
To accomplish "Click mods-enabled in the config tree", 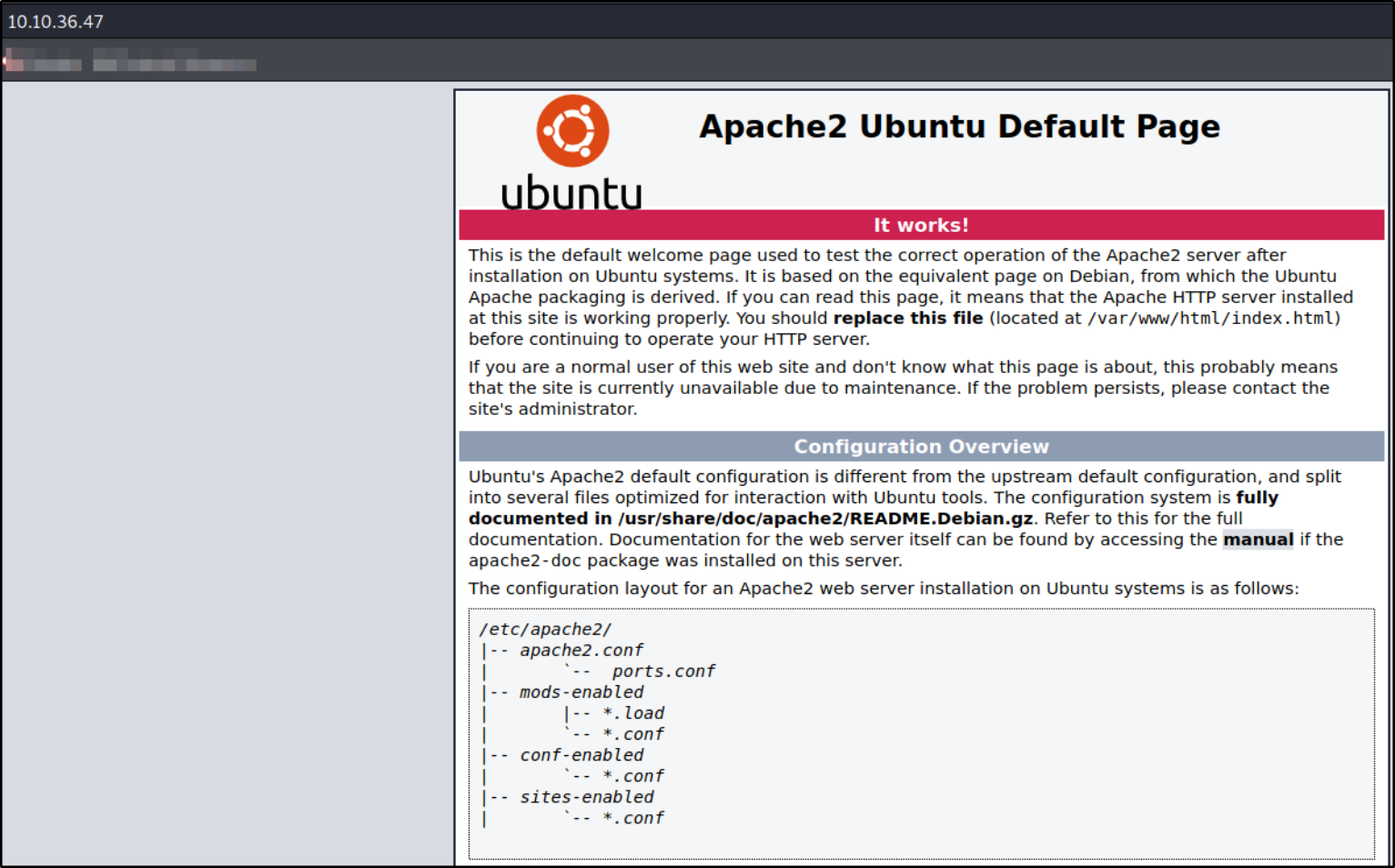I will 581,692.
